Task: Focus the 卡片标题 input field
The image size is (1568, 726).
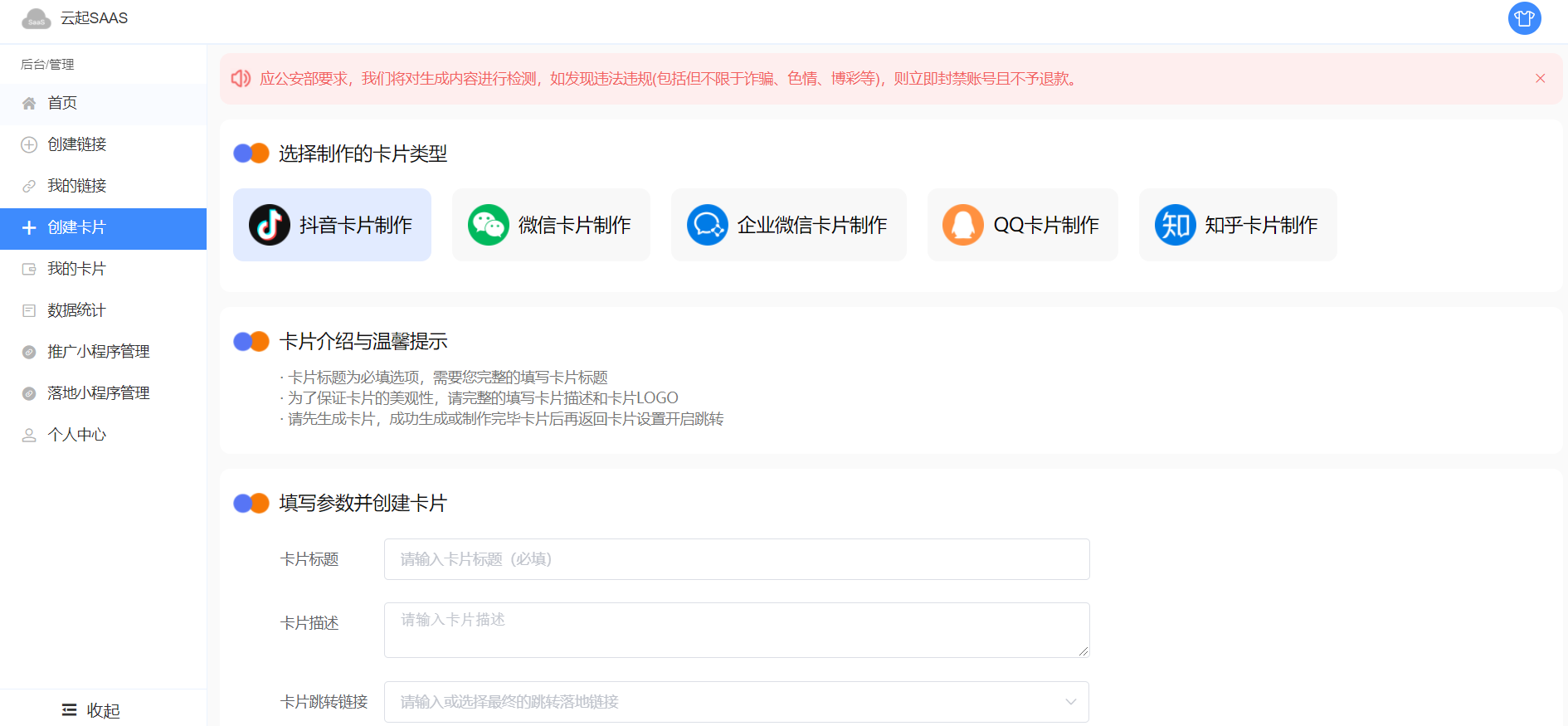Action: pos(737,559)
